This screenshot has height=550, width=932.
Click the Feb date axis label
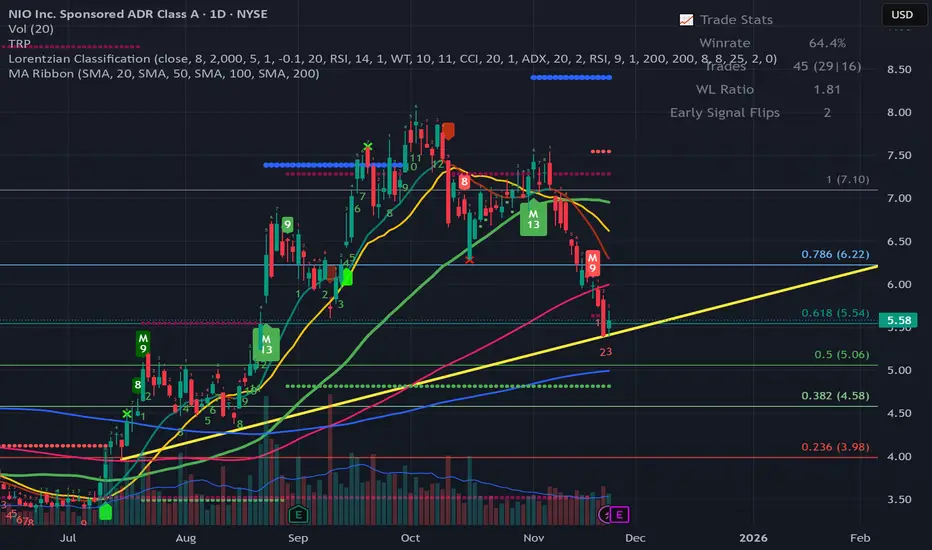point(860,538)
